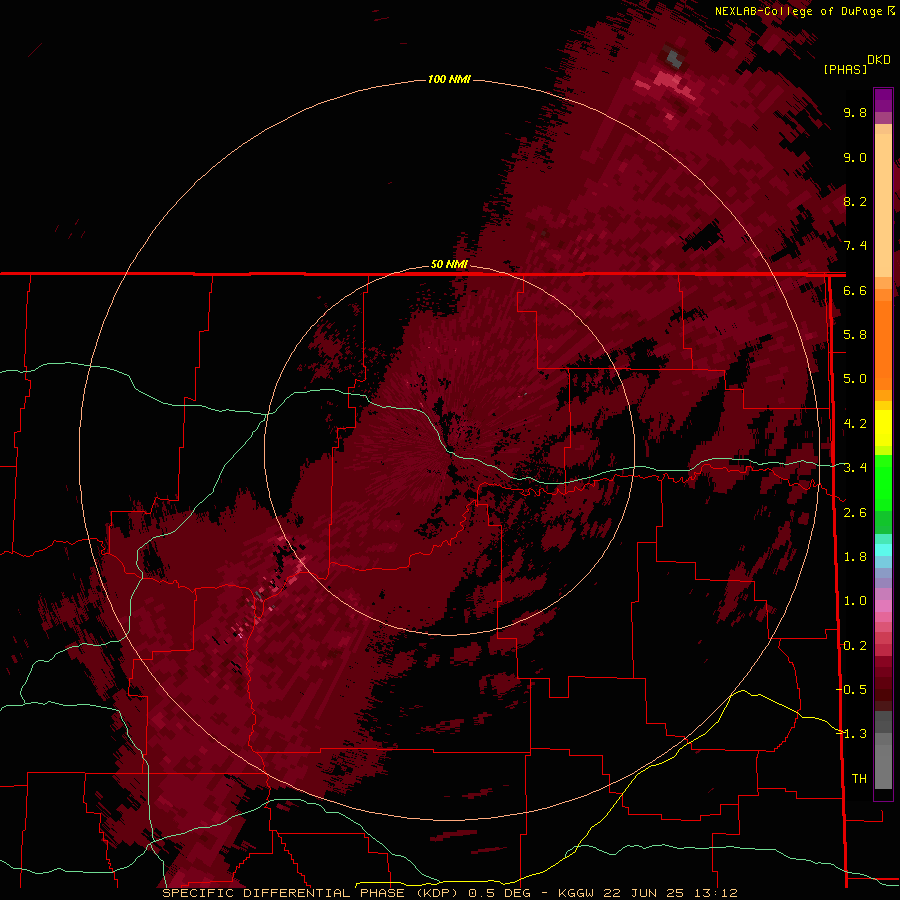Screen dimensions: 900x900
Task: Click the [PHAS] label above the color scale
Action: tap(845, 69)
